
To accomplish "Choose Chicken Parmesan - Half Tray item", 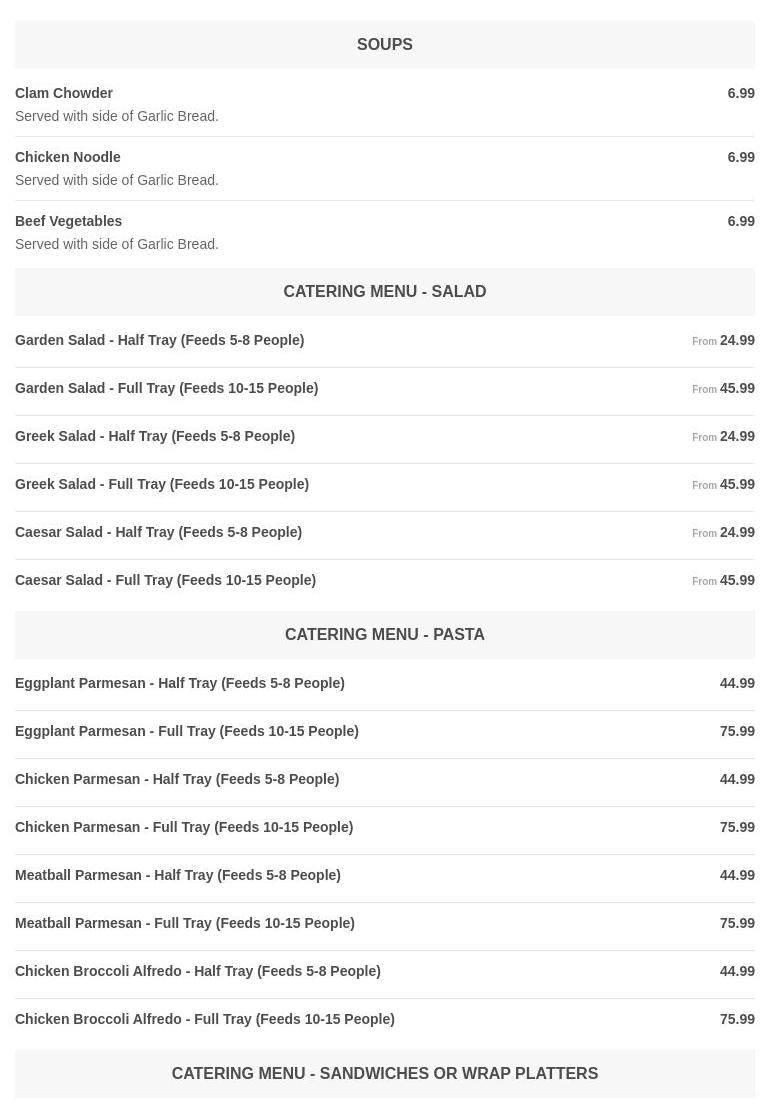I will tap(177, 779).
